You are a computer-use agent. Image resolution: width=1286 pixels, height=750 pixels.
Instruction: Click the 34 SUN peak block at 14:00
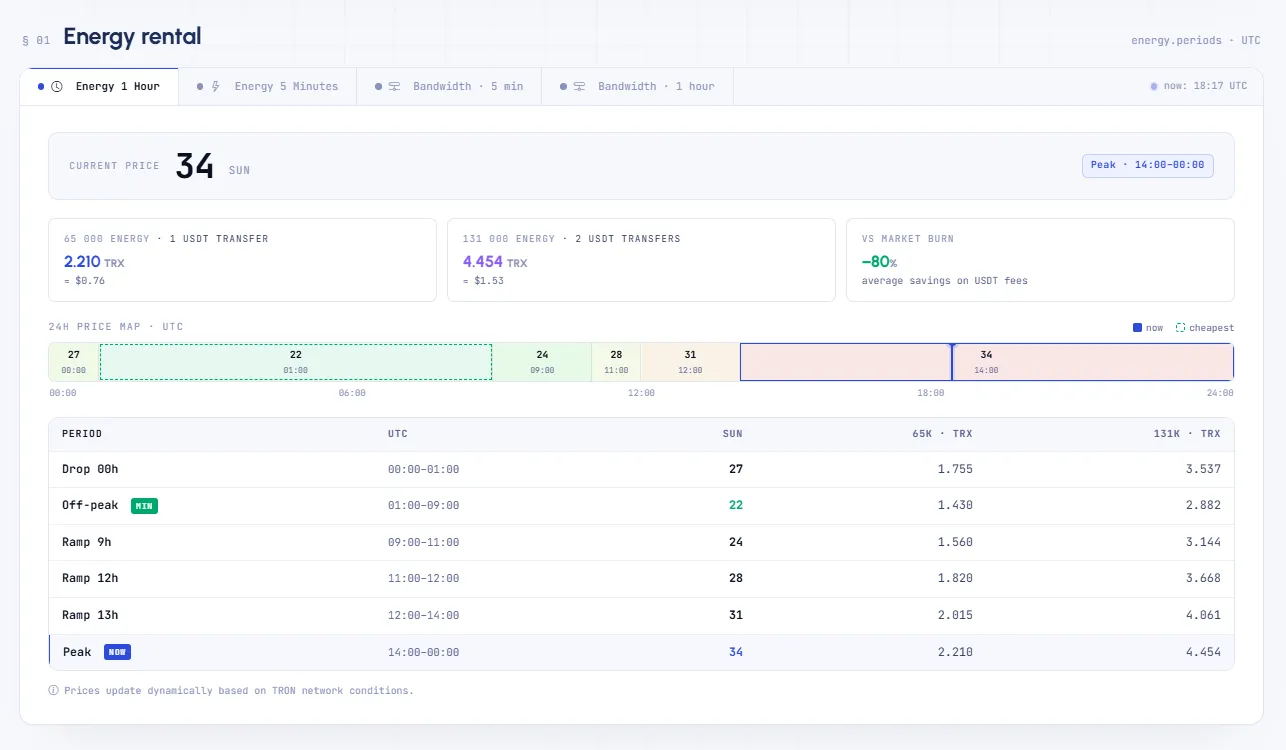[986, 362]
